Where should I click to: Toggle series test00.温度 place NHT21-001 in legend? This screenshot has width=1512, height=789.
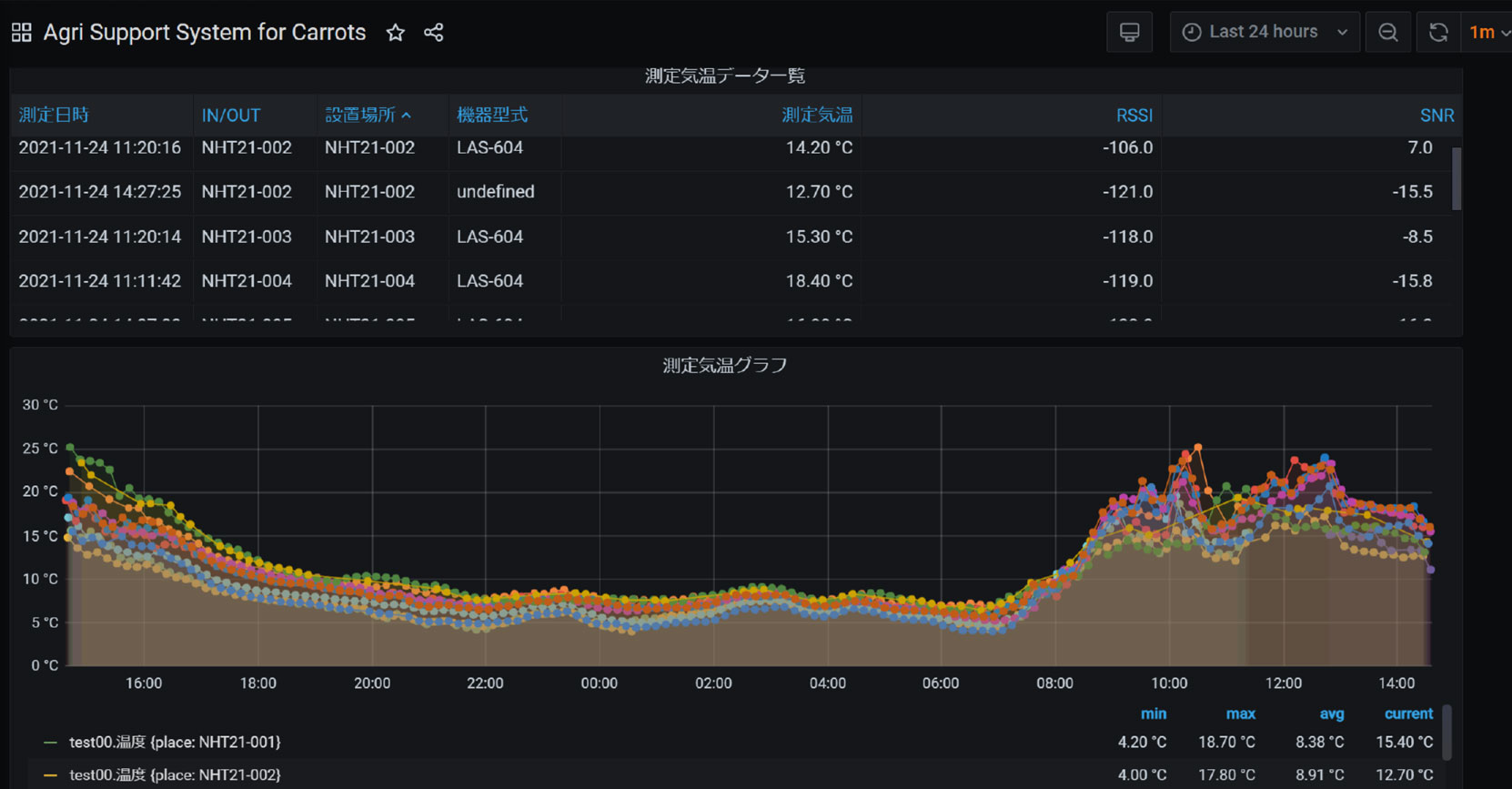tap(176, 743)
